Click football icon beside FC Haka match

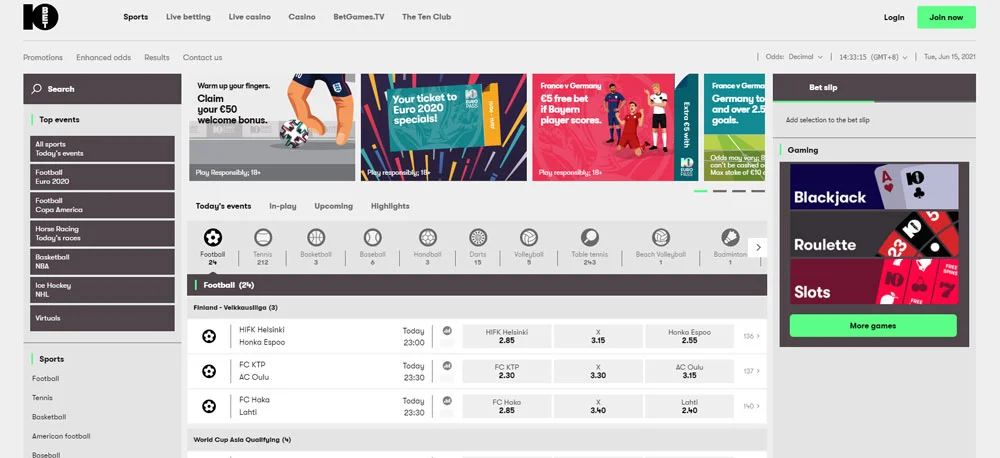pos(209,406)
